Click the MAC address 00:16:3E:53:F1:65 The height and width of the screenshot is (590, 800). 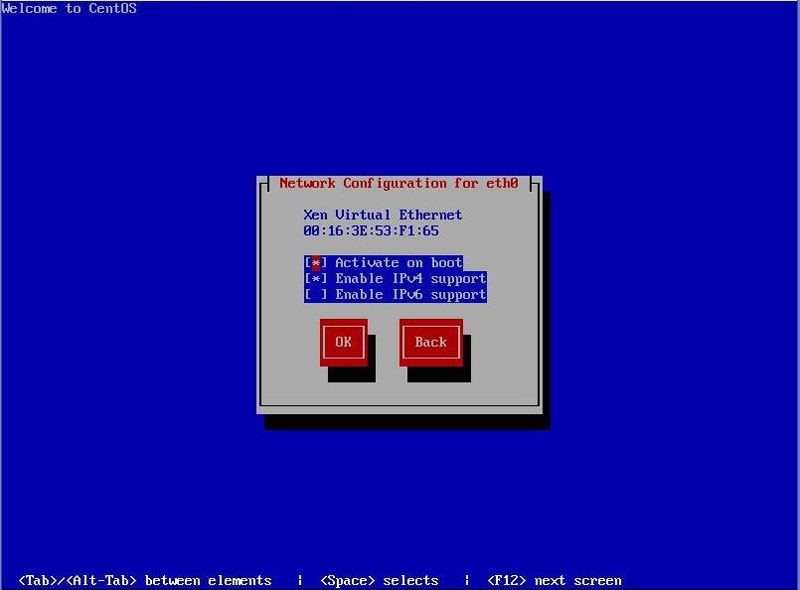[371, 231]
